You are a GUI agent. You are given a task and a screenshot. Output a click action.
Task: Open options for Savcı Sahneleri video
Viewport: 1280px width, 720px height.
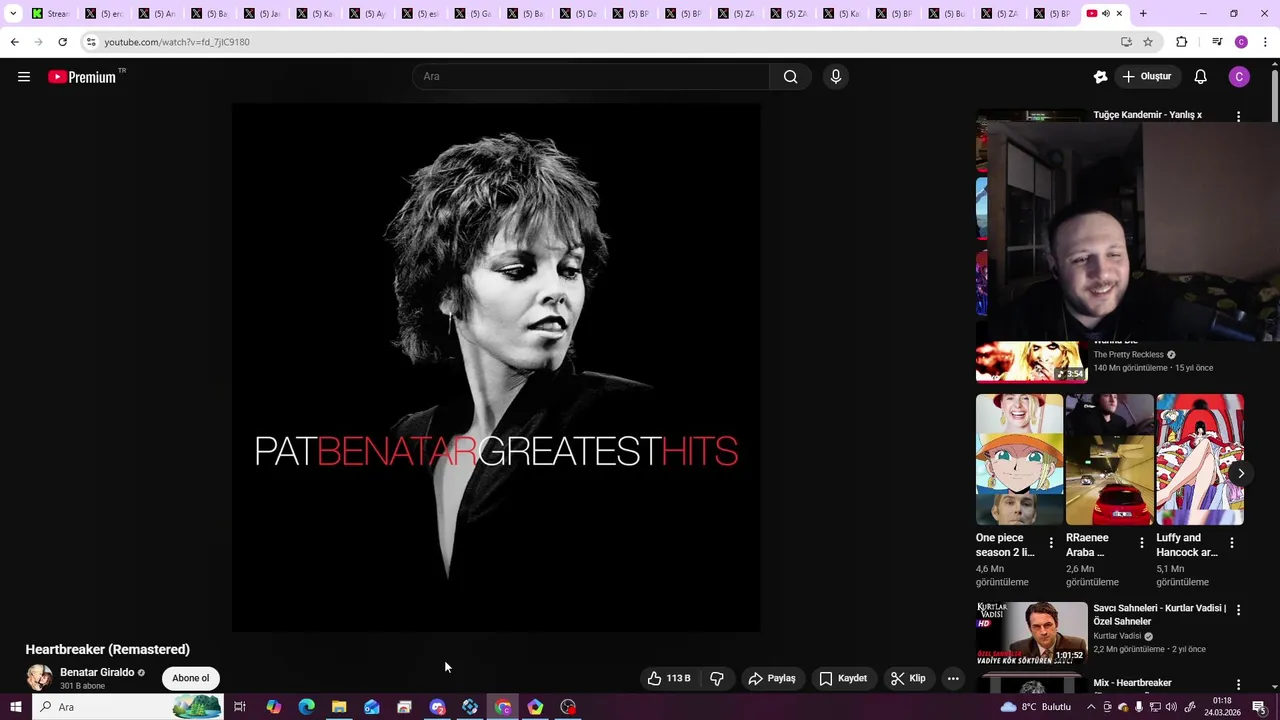coord(1238,610)
